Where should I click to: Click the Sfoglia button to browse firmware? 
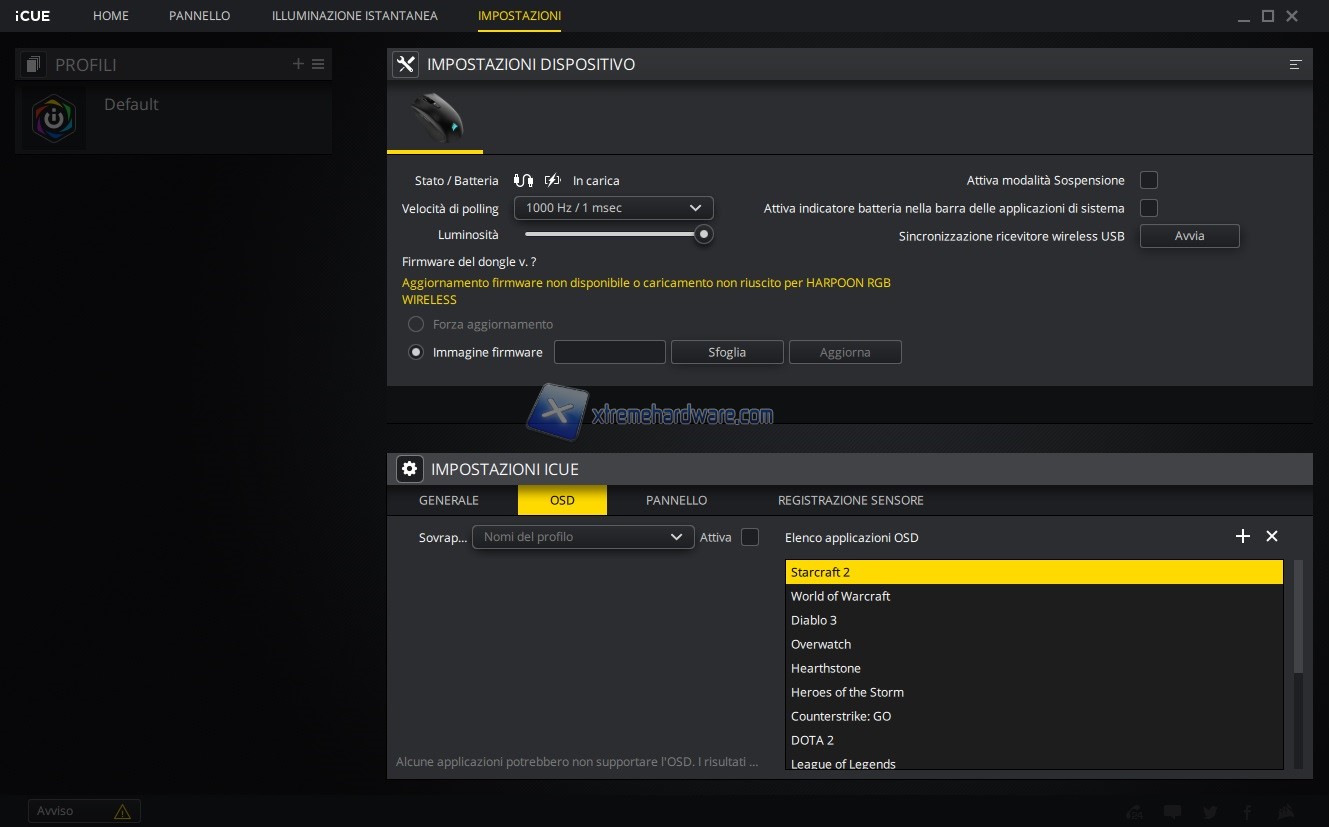[x=727, y=352]
